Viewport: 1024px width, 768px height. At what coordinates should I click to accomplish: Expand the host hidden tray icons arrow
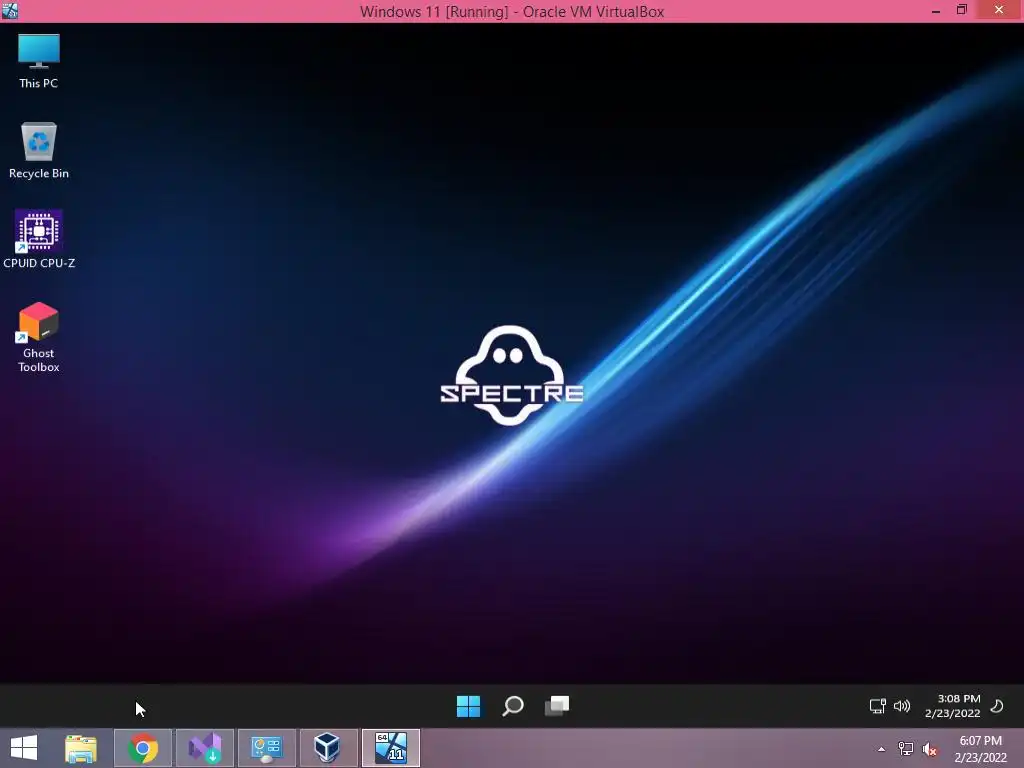click(882, 749)
